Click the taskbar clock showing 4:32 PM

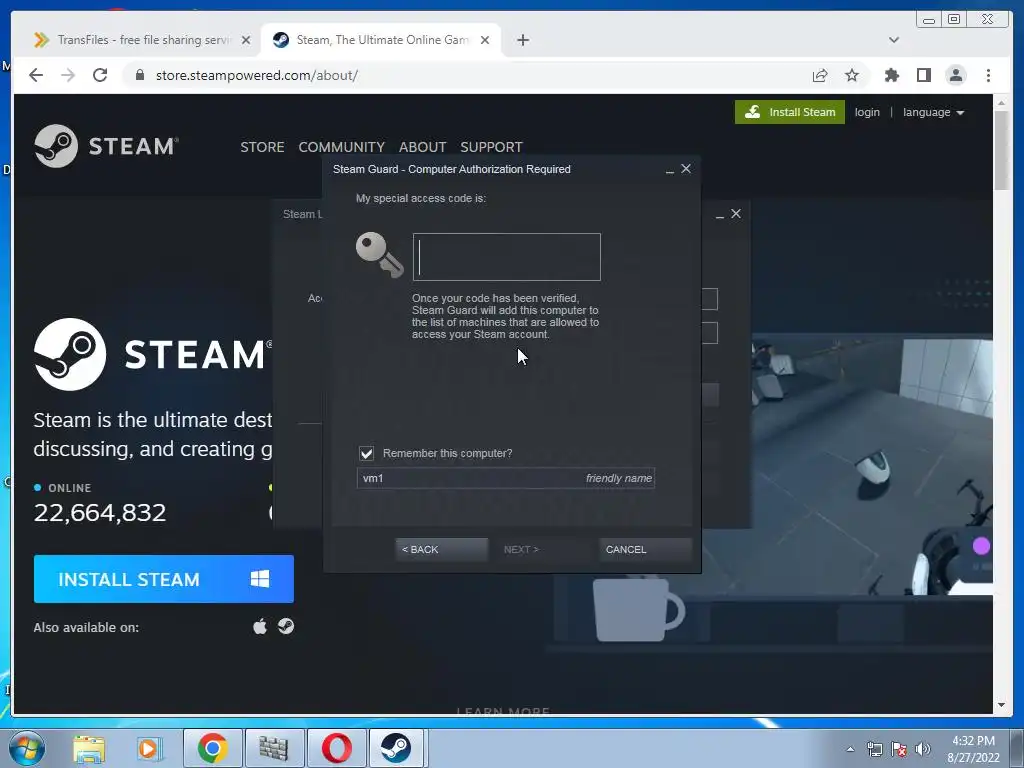pyautogui.click(x=973, y=749)
